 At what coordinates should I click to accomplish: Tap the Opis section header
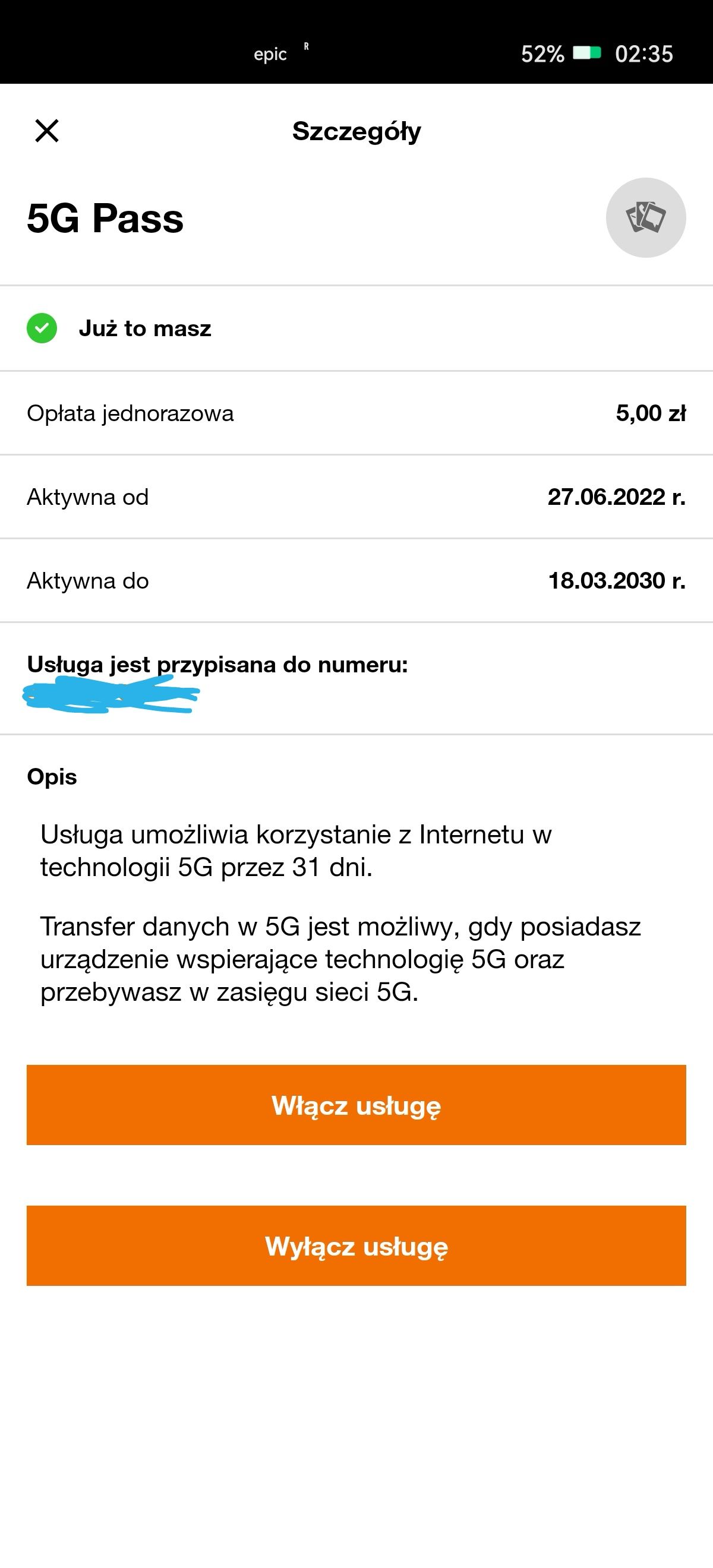coord(52,776)
